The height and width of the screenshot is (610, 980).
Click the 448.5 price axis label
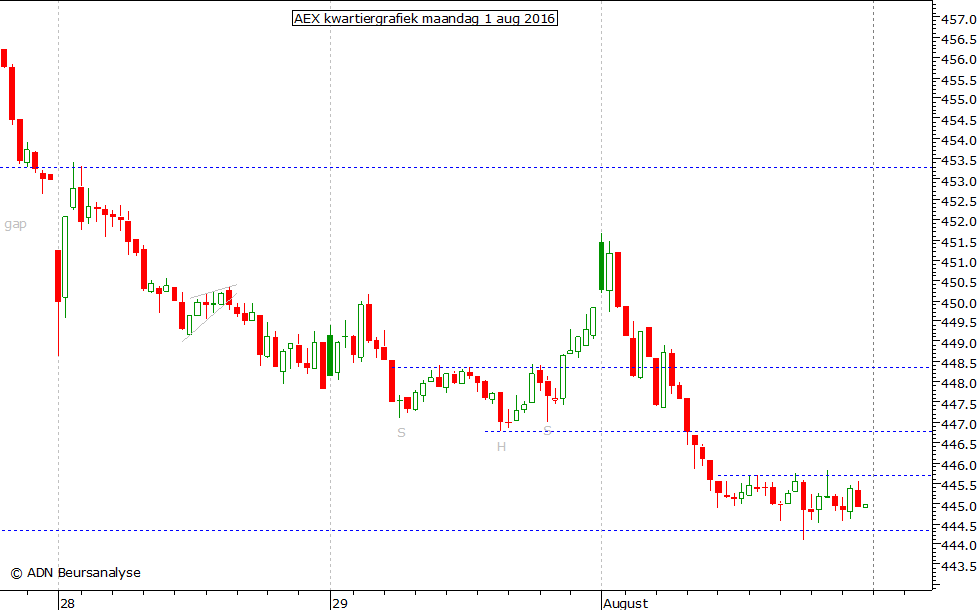tap(958, 363)
